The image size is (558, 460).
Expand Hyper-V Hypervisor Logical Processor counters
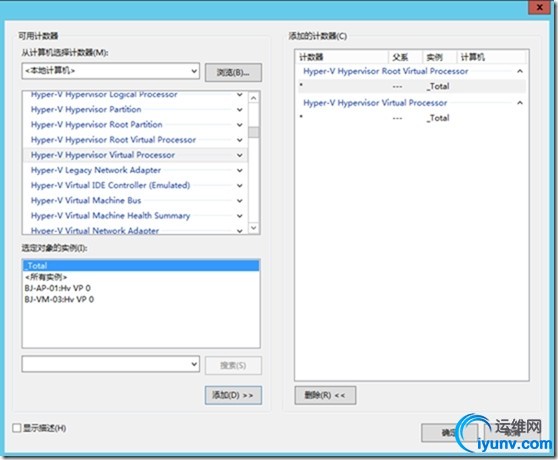[x=239, y=95]
